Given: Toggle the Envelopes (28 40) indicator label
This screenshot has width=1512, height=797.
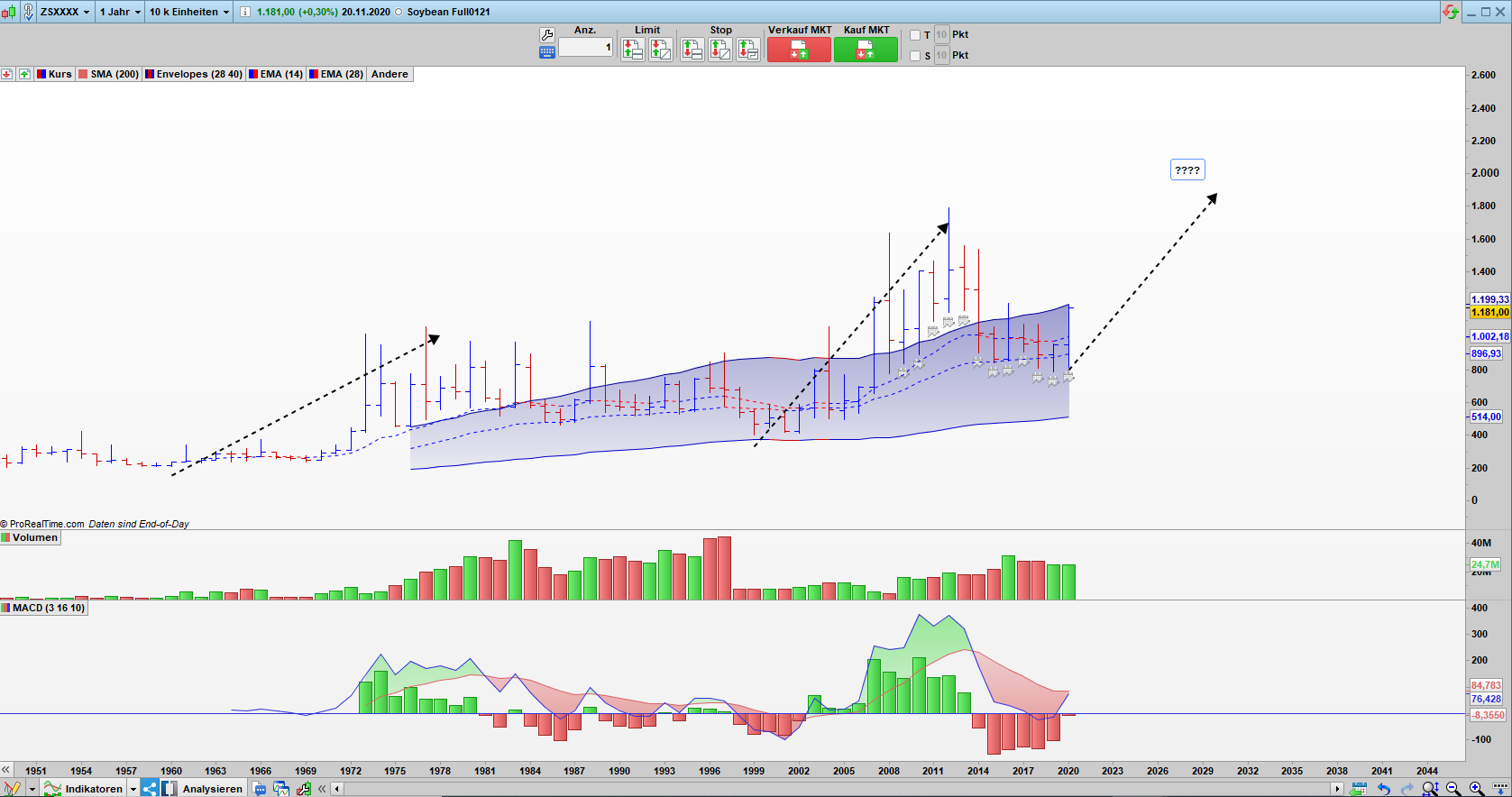Looking at the screenshot, I should (194, 74).
